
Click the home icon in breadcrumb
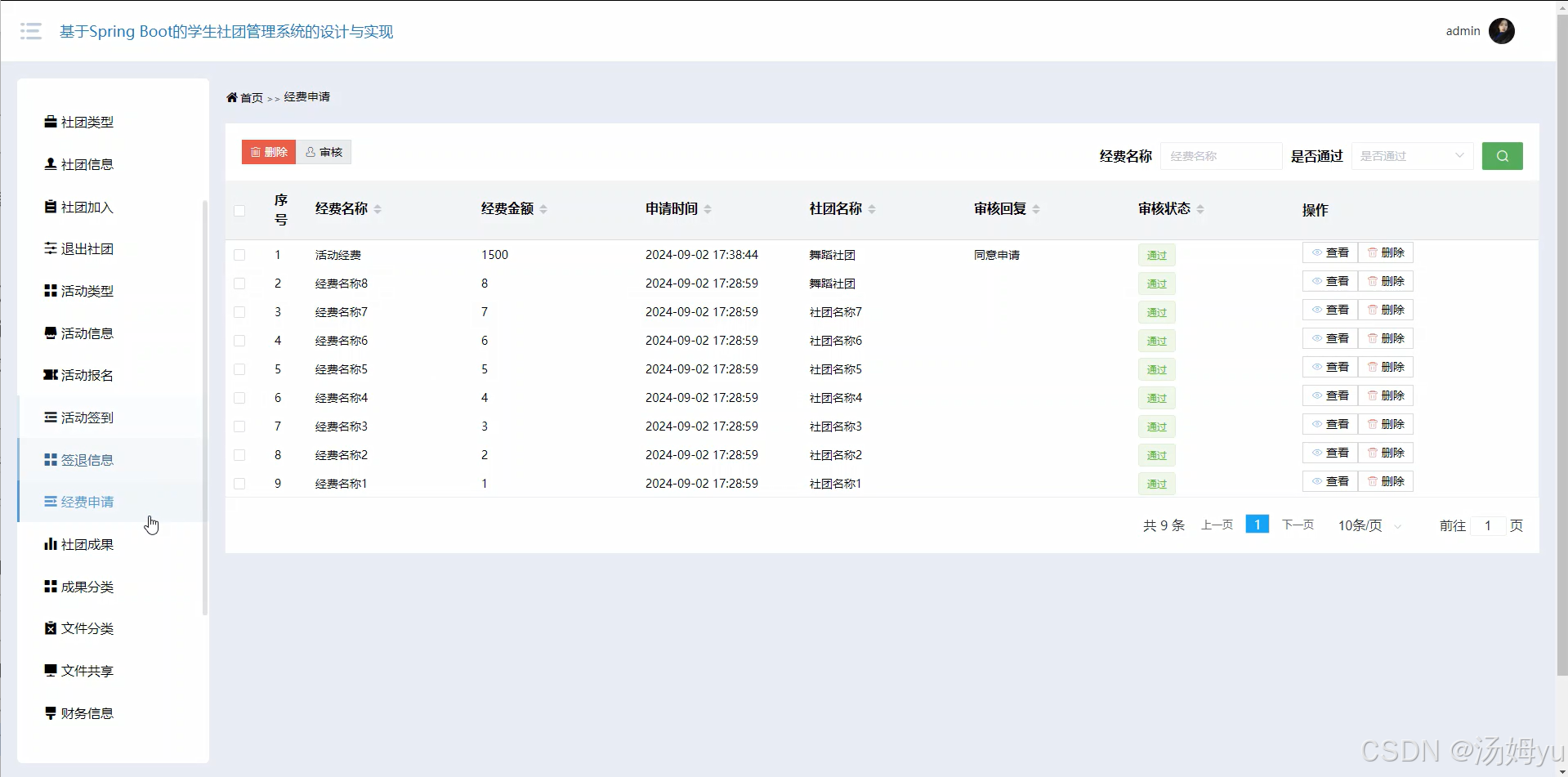pyautogui.click(x=232, y=97)
